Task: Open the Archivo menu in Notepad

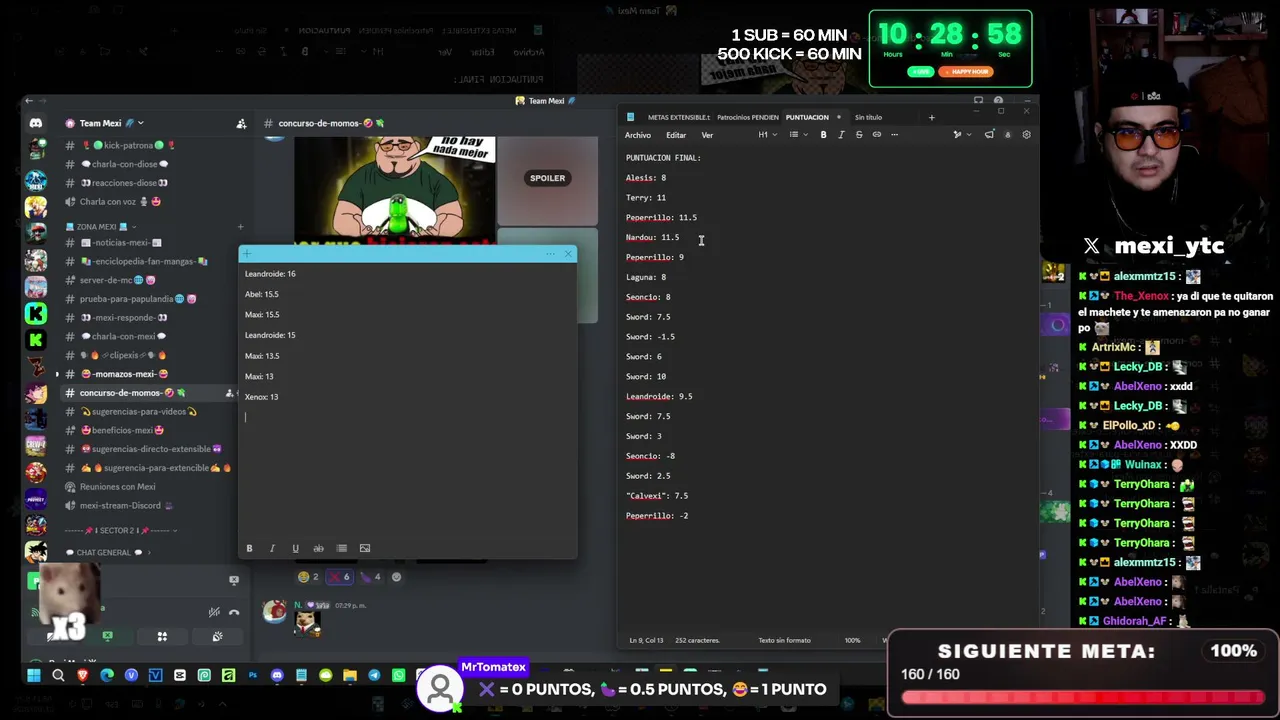Action: pyautogui.click(x=638, y=135)
